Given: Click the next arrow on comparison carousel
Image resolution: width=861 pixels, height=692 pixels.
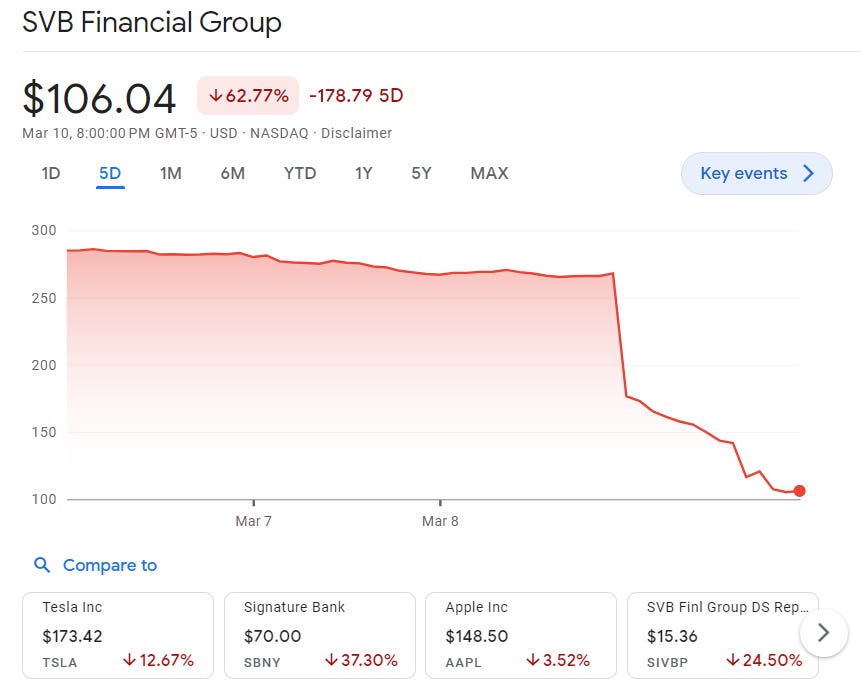Looking at the screenshot, I should tap(823, 632).
